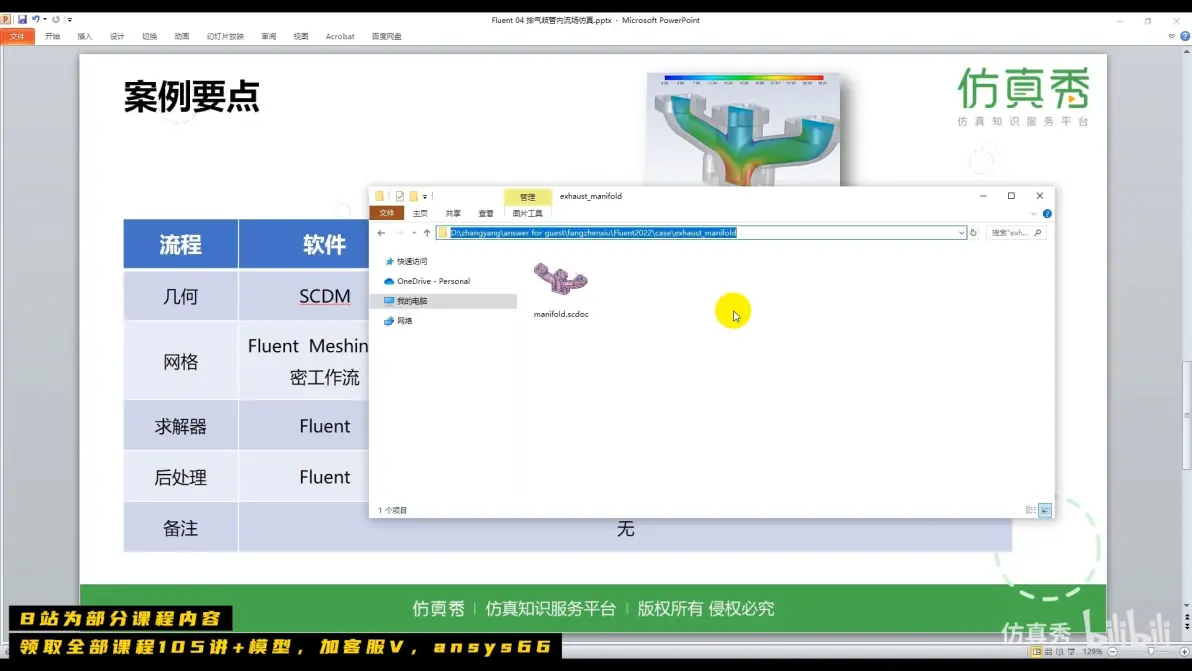Open the 审阅 ribbon tab
The height and width of the screenshot is (671, 1192).
click(x=268, y=36)
